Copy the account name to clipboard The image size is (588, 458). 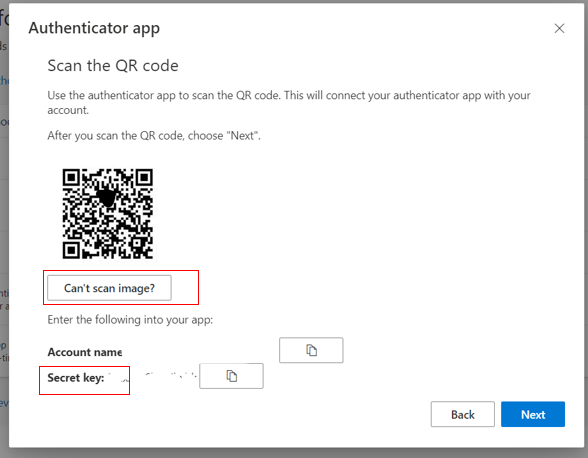pyautogui.click(x=311, y=350)
